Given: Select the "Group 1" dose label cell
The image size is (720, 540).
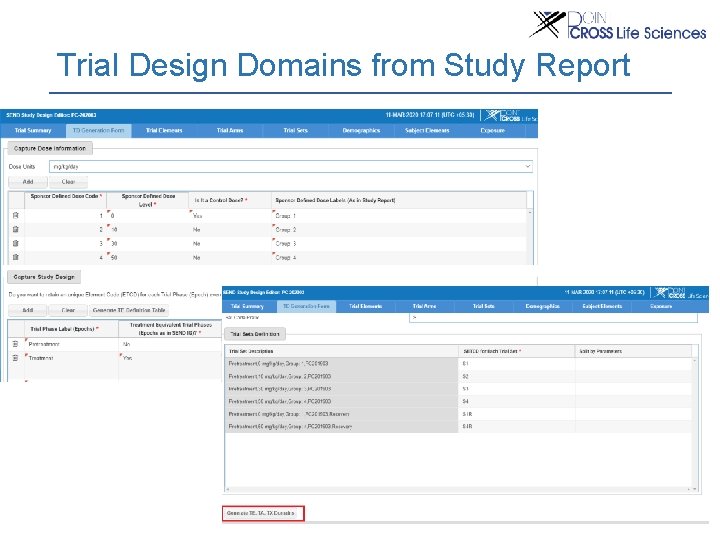Looking at the screenshot, I should coord(399,215).
